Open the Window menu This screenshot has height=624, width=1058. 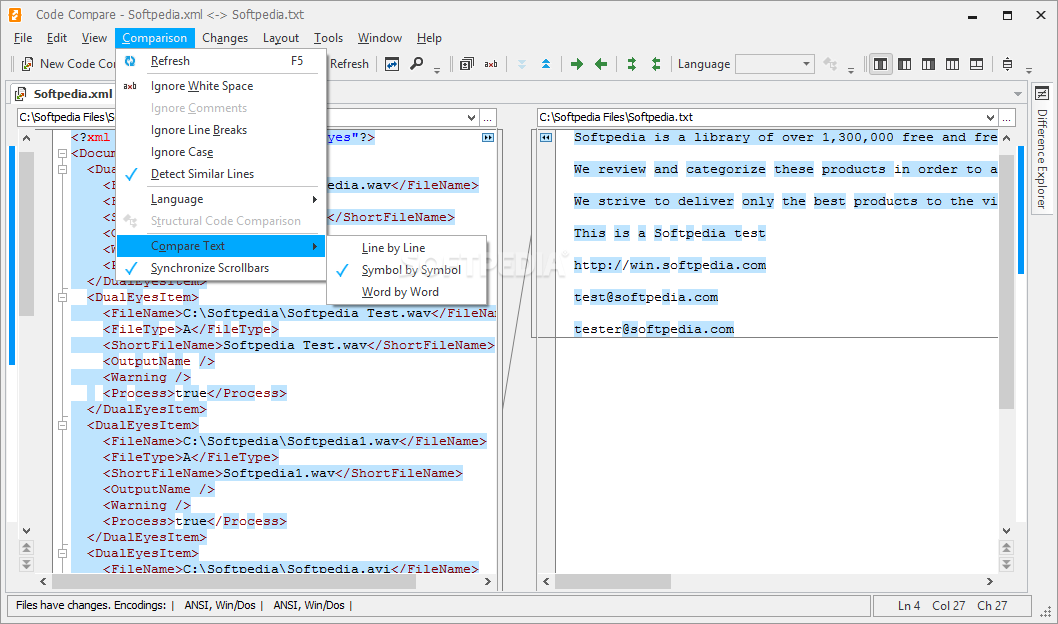coord(380,38)
